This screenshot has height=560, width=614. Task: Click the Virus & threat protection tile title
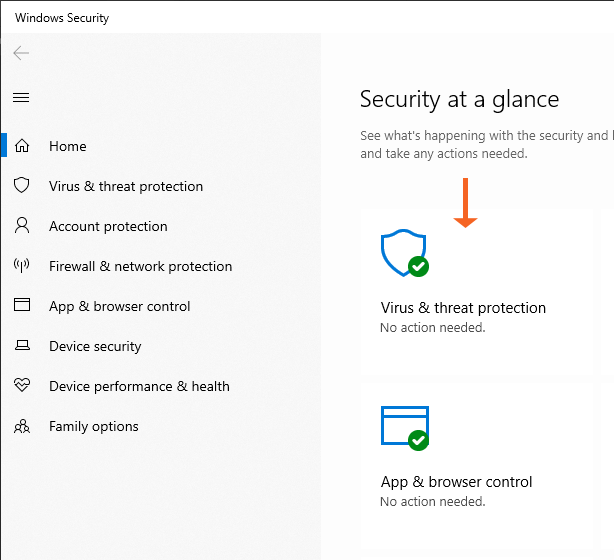point(463,308)
